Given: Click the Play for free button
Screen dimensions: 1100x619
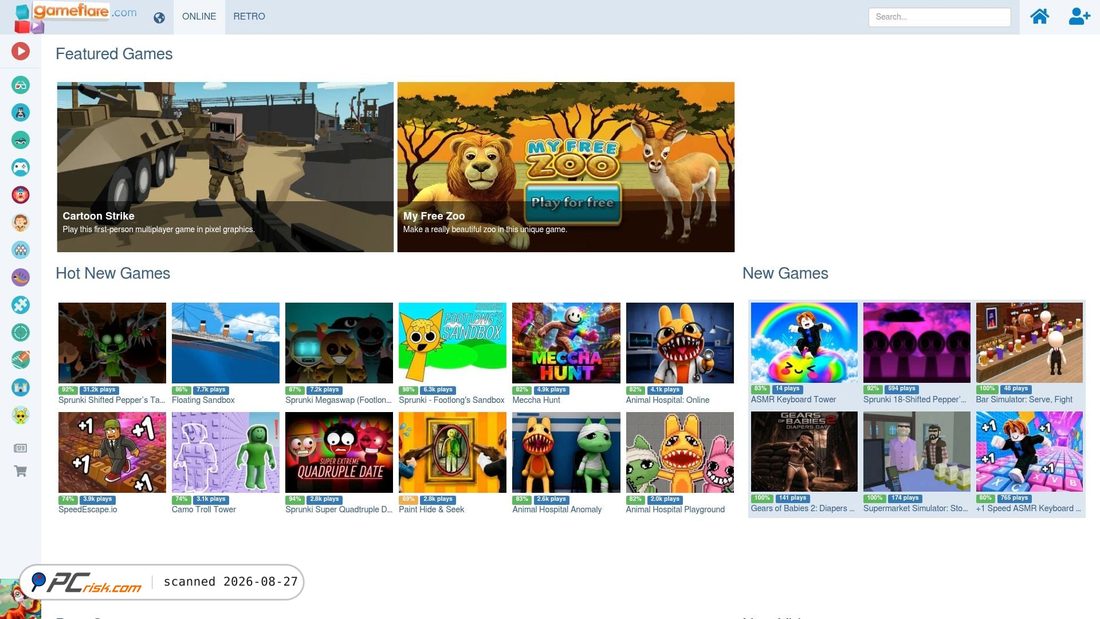Looking at the screenshot, I should point(572,203).
